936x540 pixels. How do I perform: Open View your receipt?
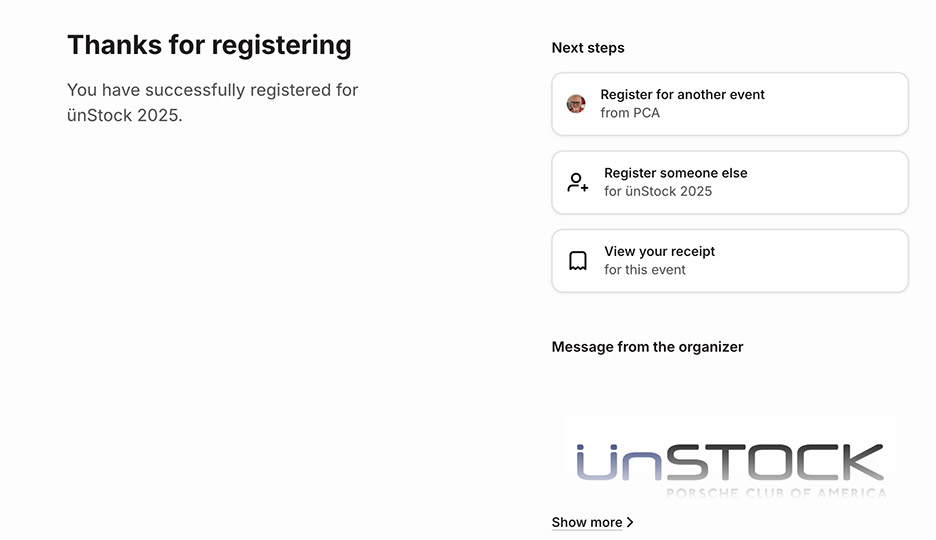tap(659, 252)
